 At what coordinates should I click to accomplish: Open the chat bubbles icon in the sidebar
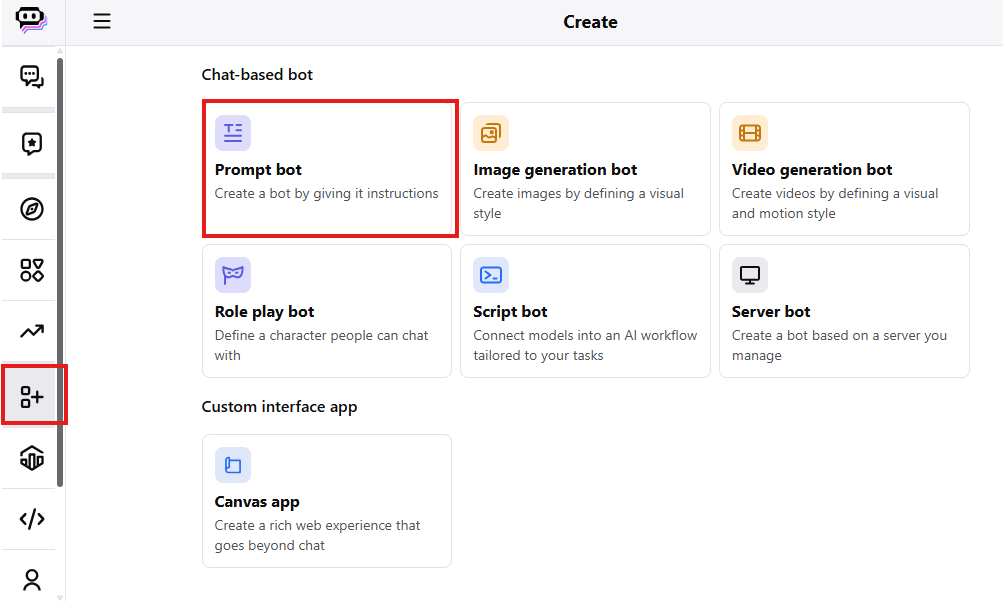32,77
